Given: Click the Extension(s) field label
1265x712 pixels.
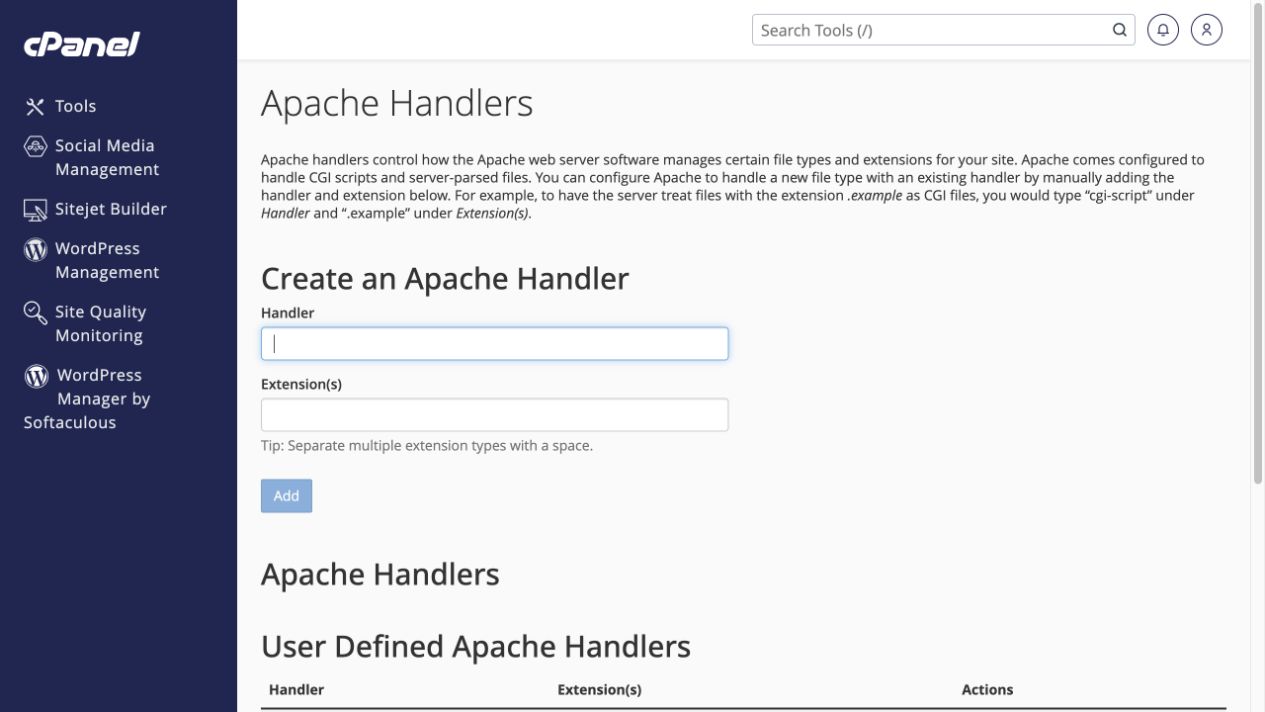Looking at the screenshot, I should (301, 384).
